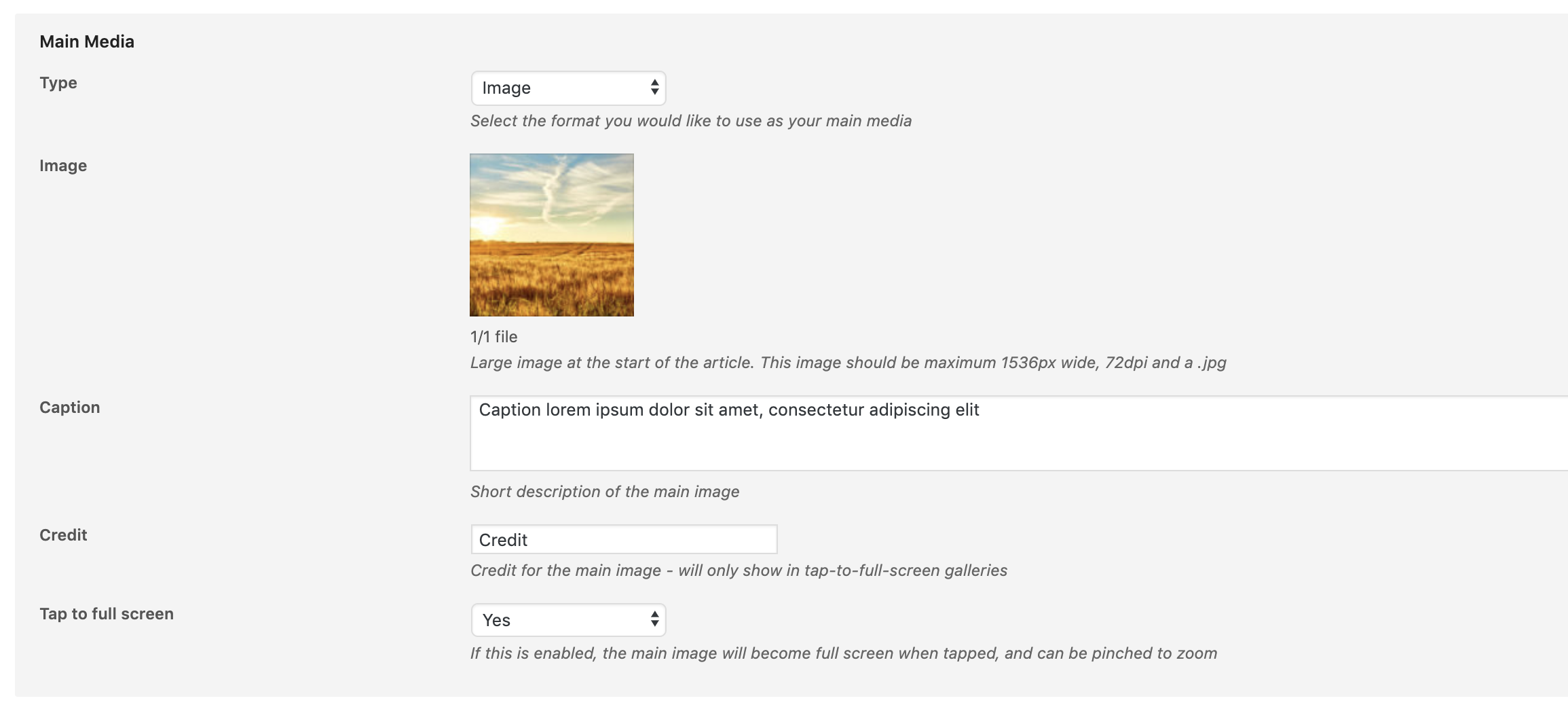
Task: Click the Image field label
Action: click(63, 166)
